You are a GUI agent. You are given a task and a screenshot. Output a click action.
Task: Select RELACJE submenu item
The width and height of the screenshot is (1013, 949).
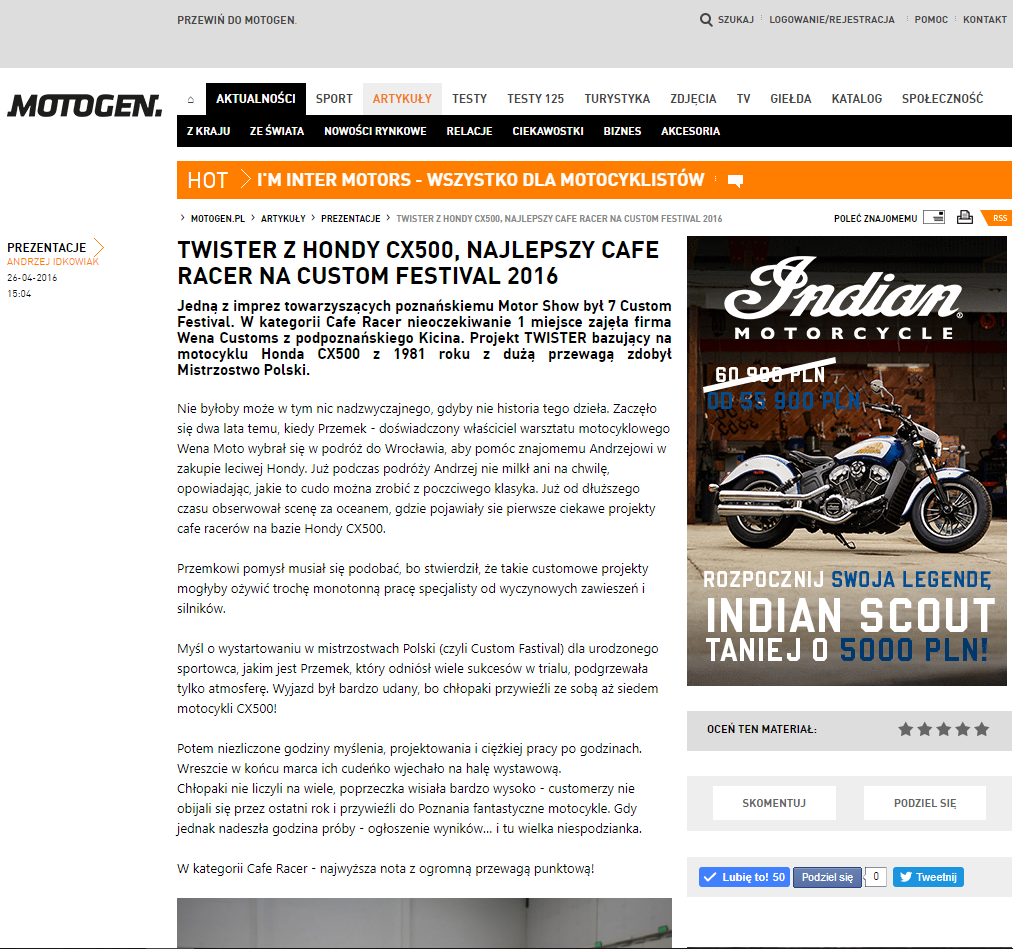coord(470,131)
